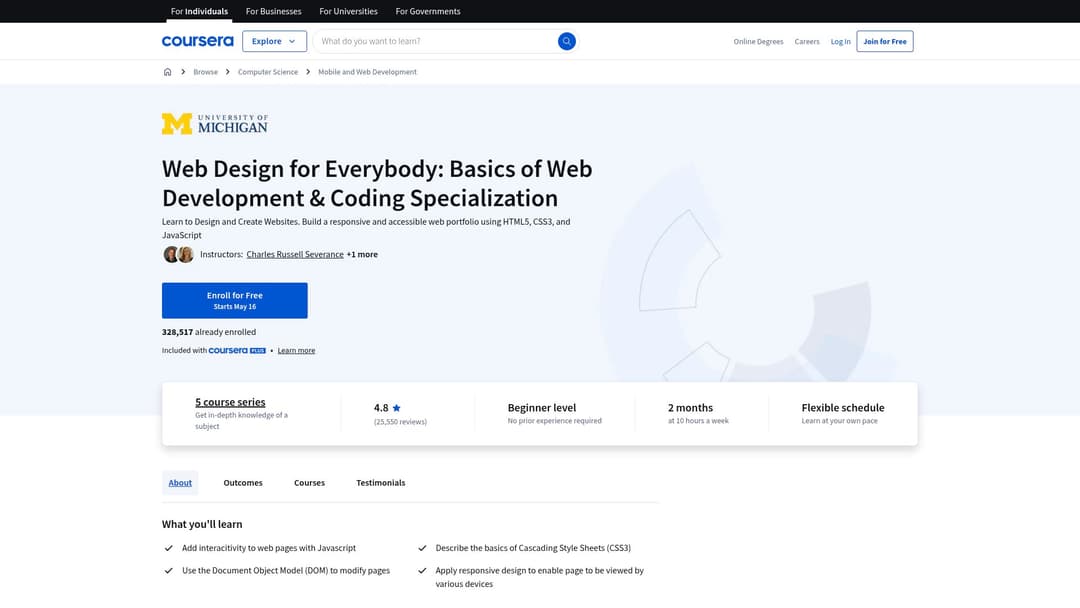1080x608 pixels.
Task: Open the Explore dropdown
Action: 274,41
